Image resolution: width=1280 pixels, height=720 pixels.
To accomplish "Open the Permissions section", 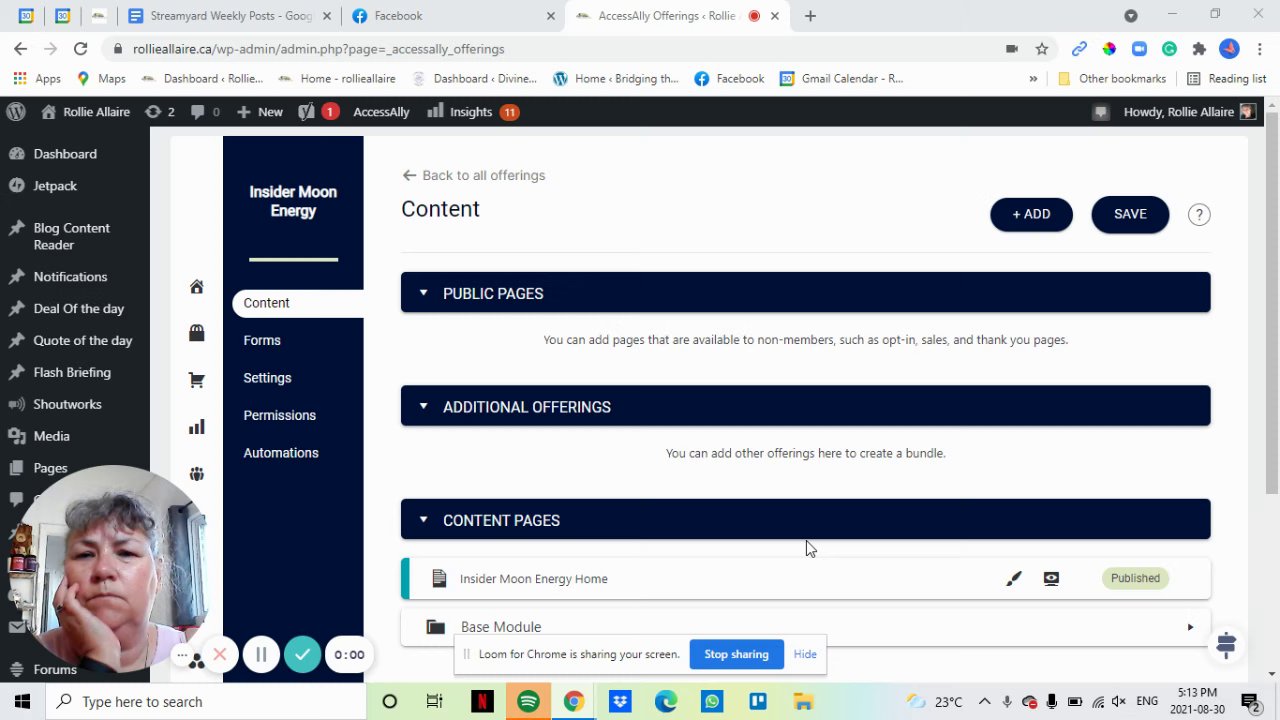I will coord(279,415).
